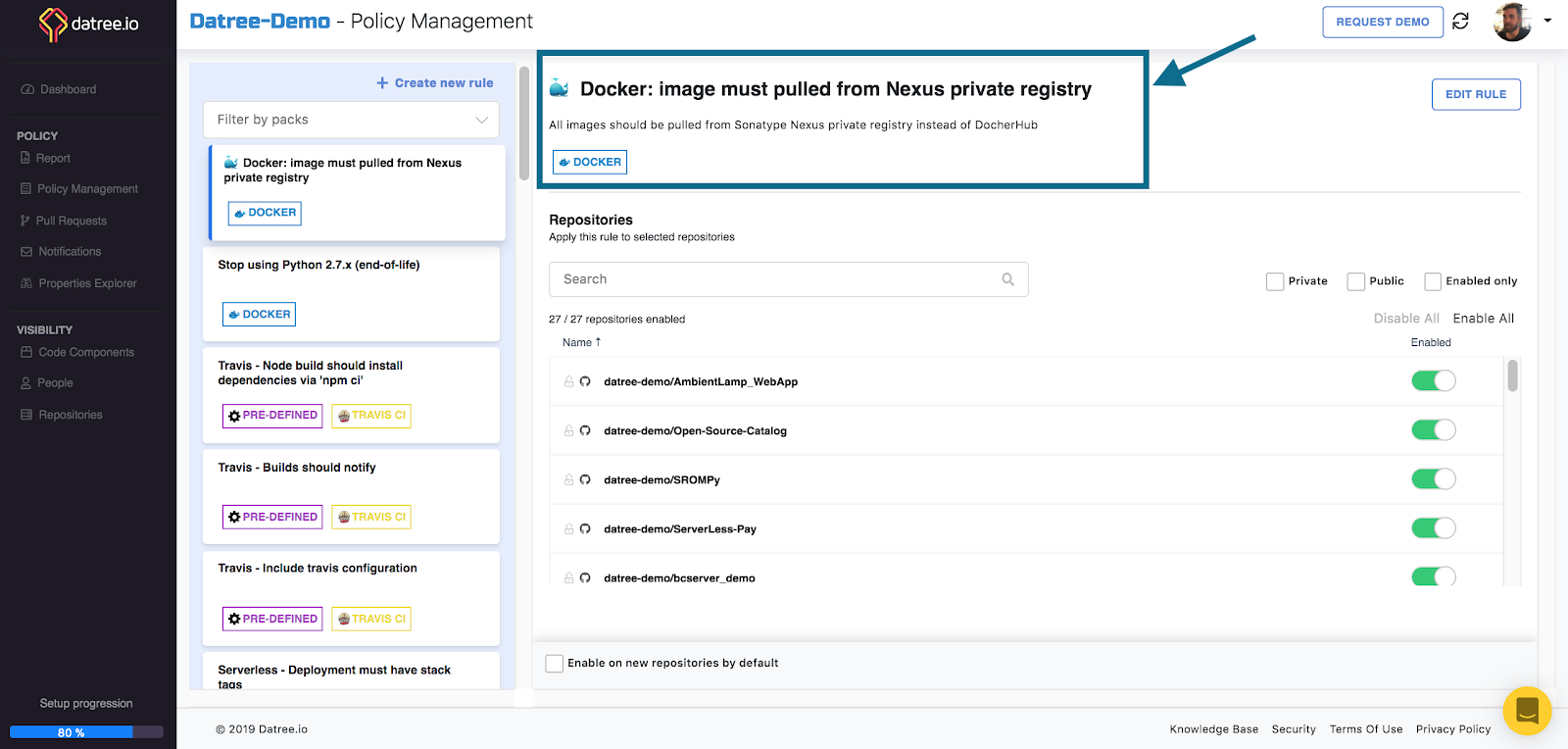Check the Private filter checkbox

1275,281
